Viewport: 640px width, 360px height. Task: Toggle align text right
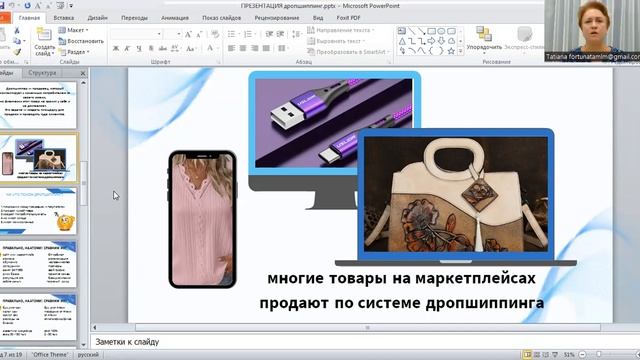(255, 48)
